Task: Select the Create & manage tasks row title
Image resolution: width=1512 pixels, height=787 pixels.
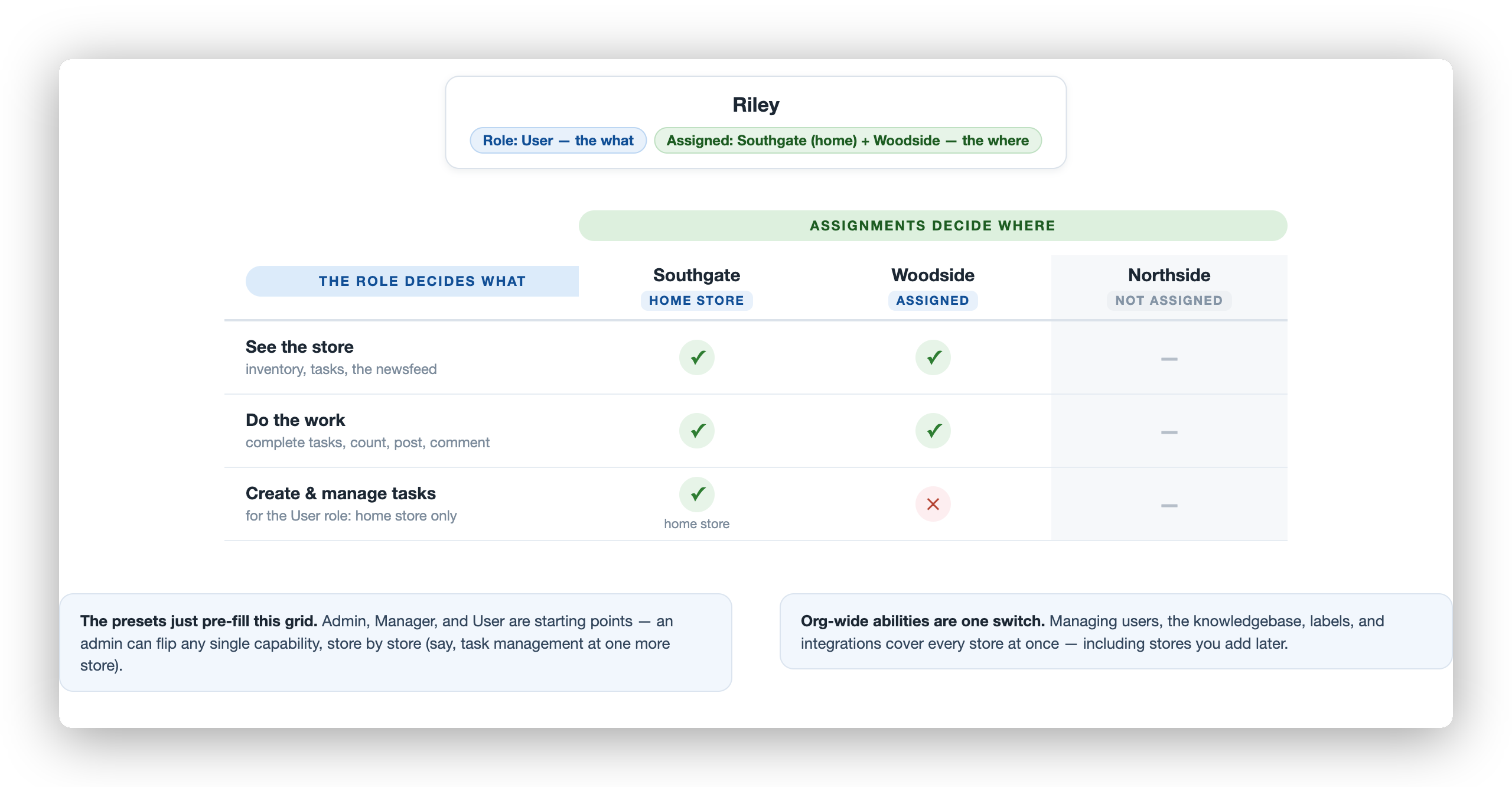Action: tap(341, 493)
